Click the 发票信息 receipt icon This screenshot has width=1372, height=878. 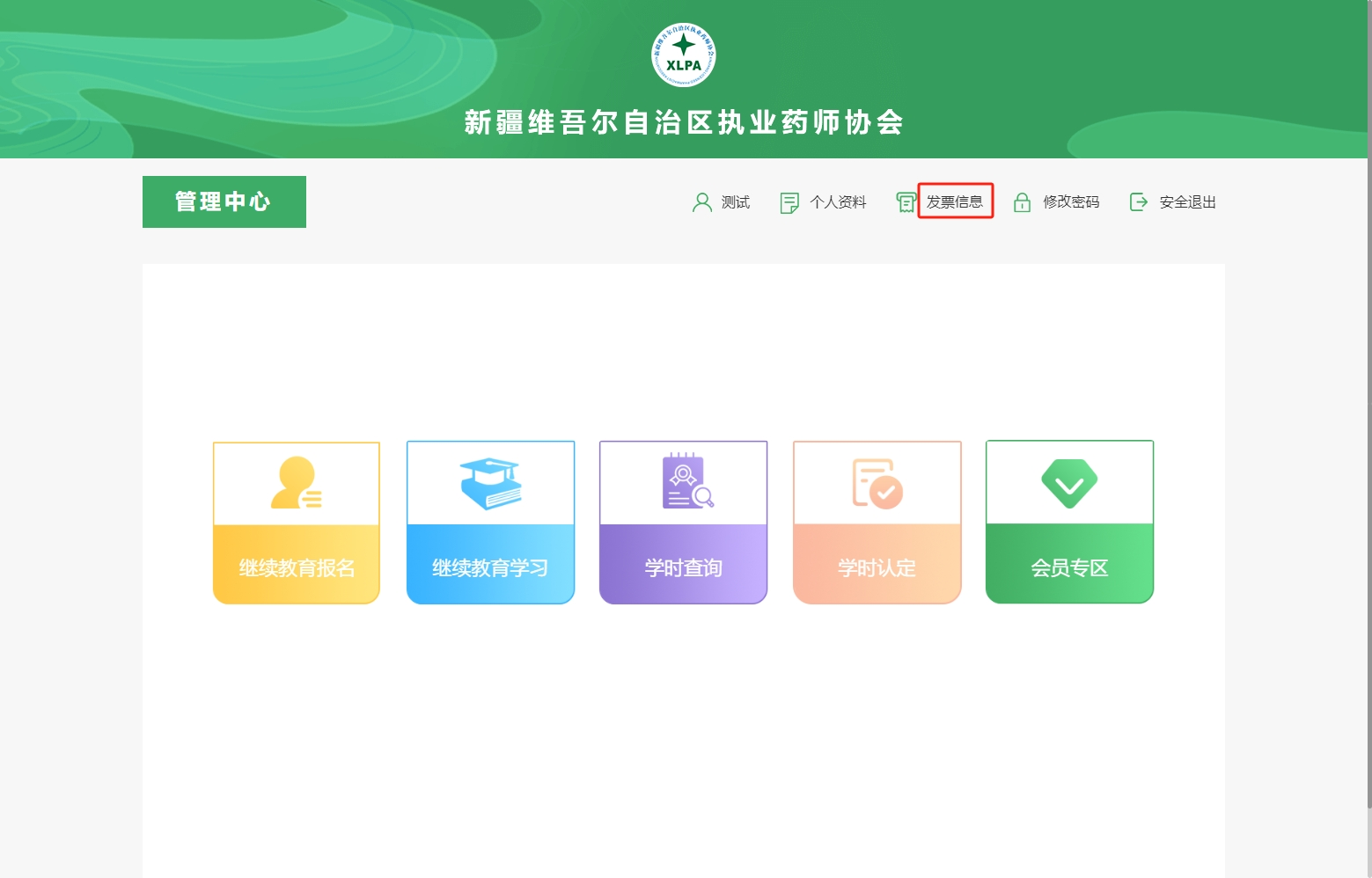tap(906, 202)
